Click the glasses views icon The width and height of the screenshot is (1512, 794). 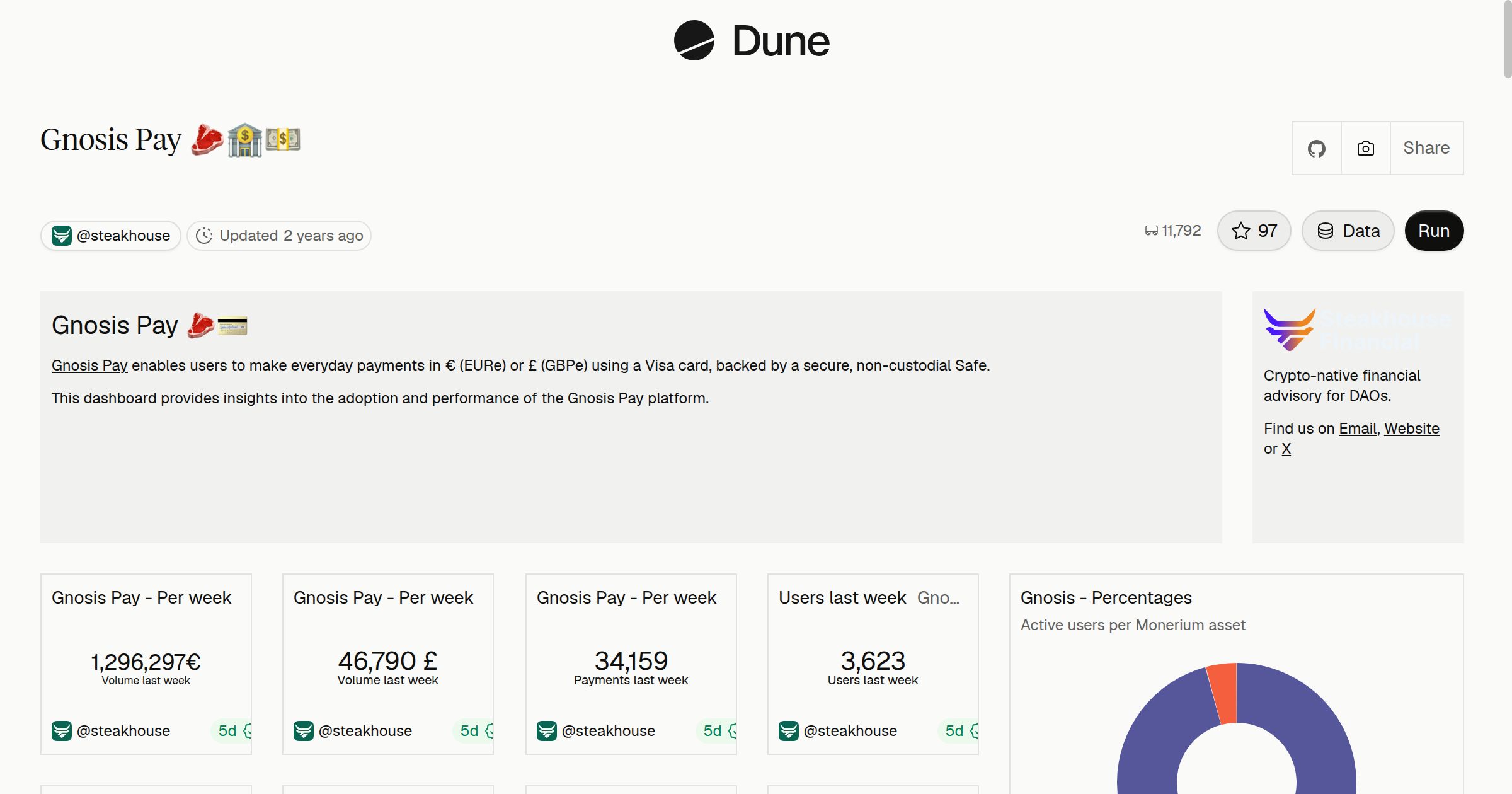coord(1151,231)
